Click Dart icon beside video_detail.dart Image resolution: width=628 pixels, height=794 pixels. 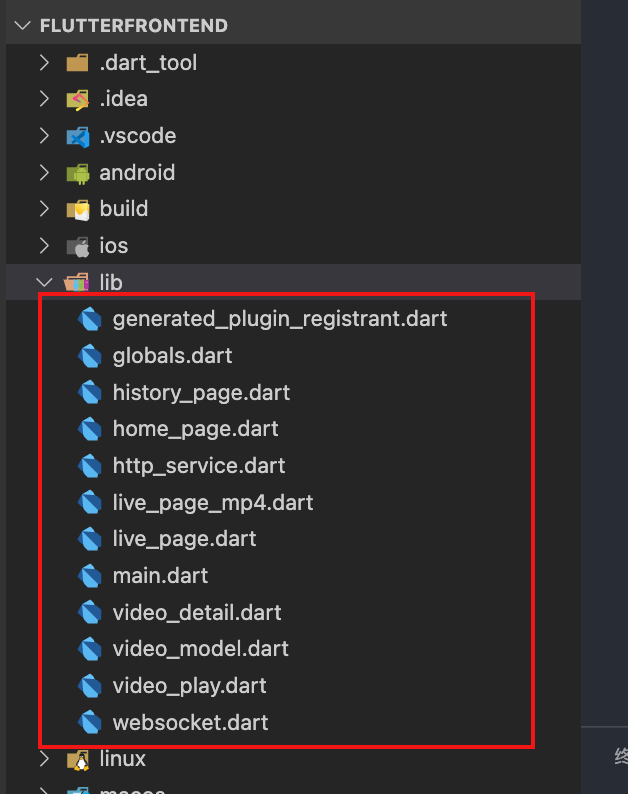click(x=90, y=612)
